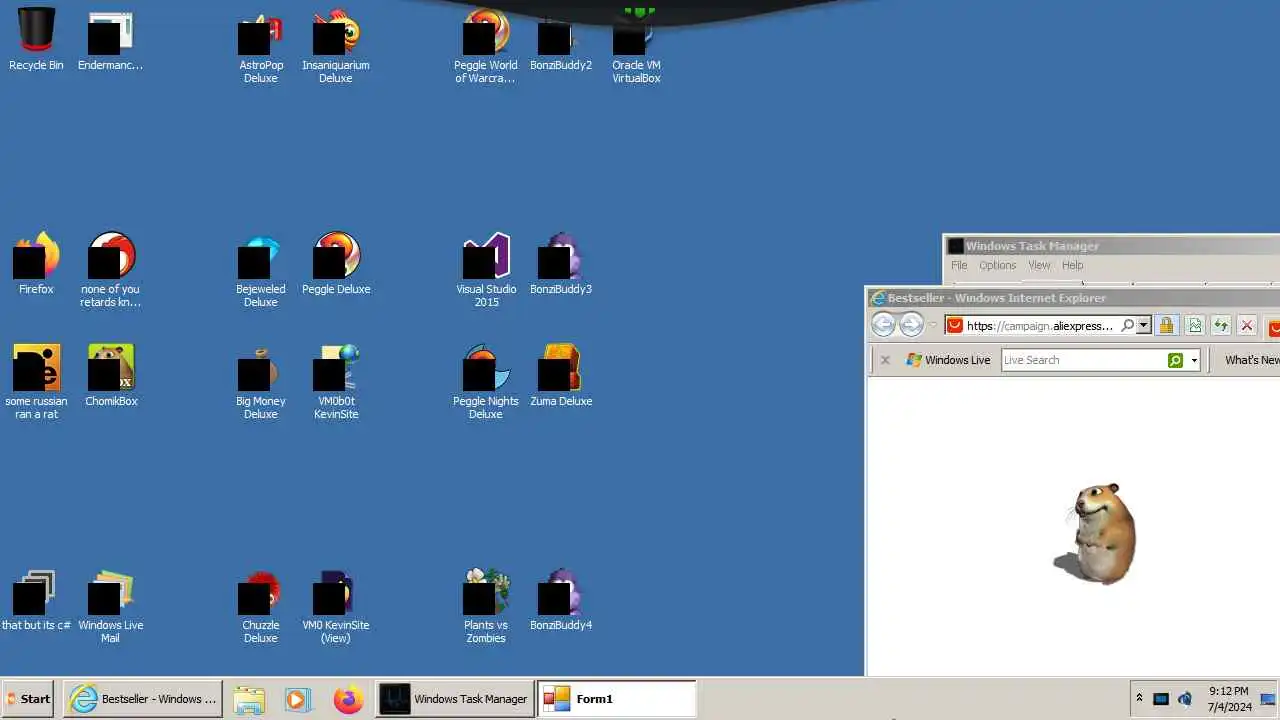Select the AstroPop Deluxe desktop icon

[260, 47]
